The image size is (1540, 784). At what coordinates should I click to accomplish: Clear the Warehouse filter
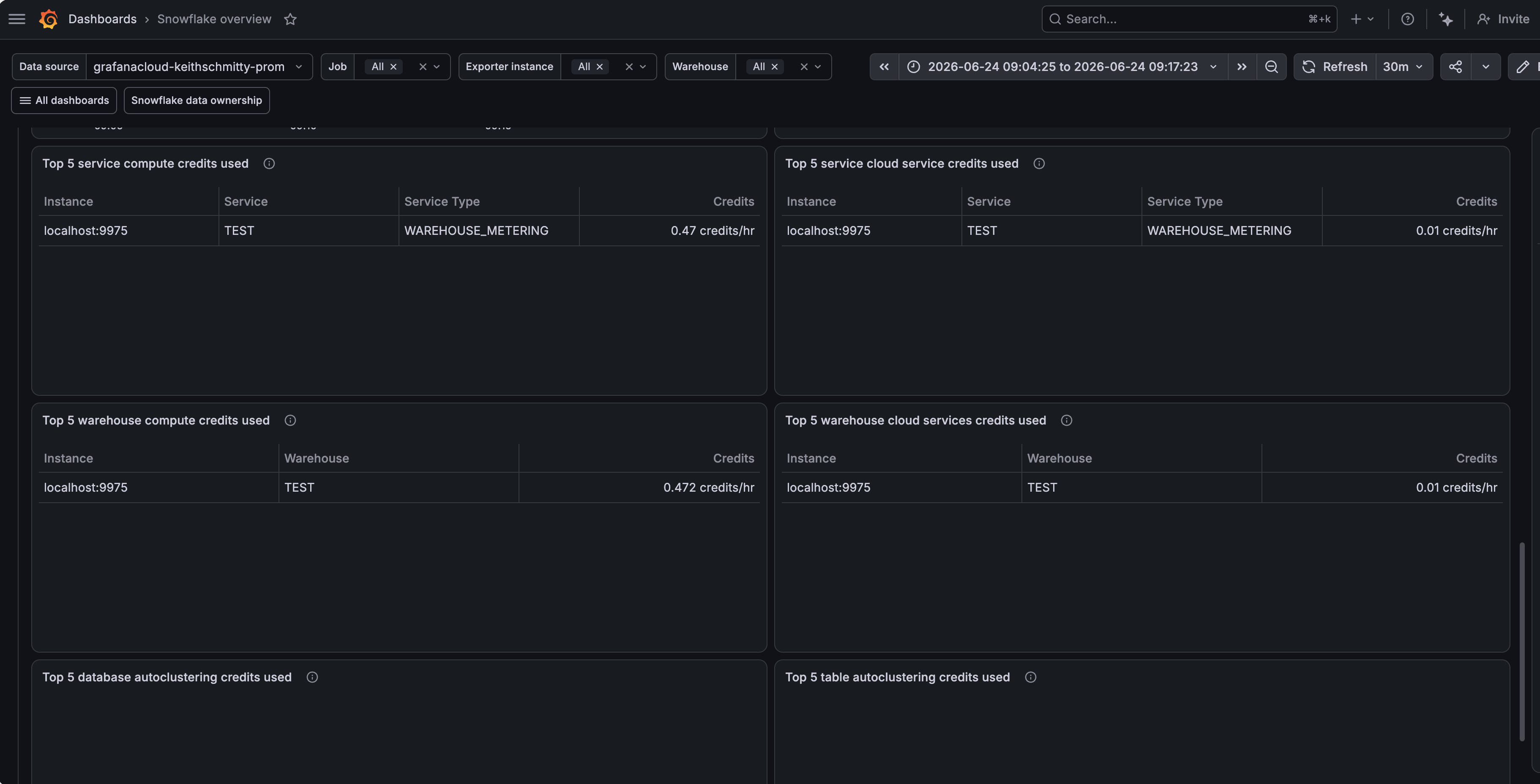[x=803, y=66]
